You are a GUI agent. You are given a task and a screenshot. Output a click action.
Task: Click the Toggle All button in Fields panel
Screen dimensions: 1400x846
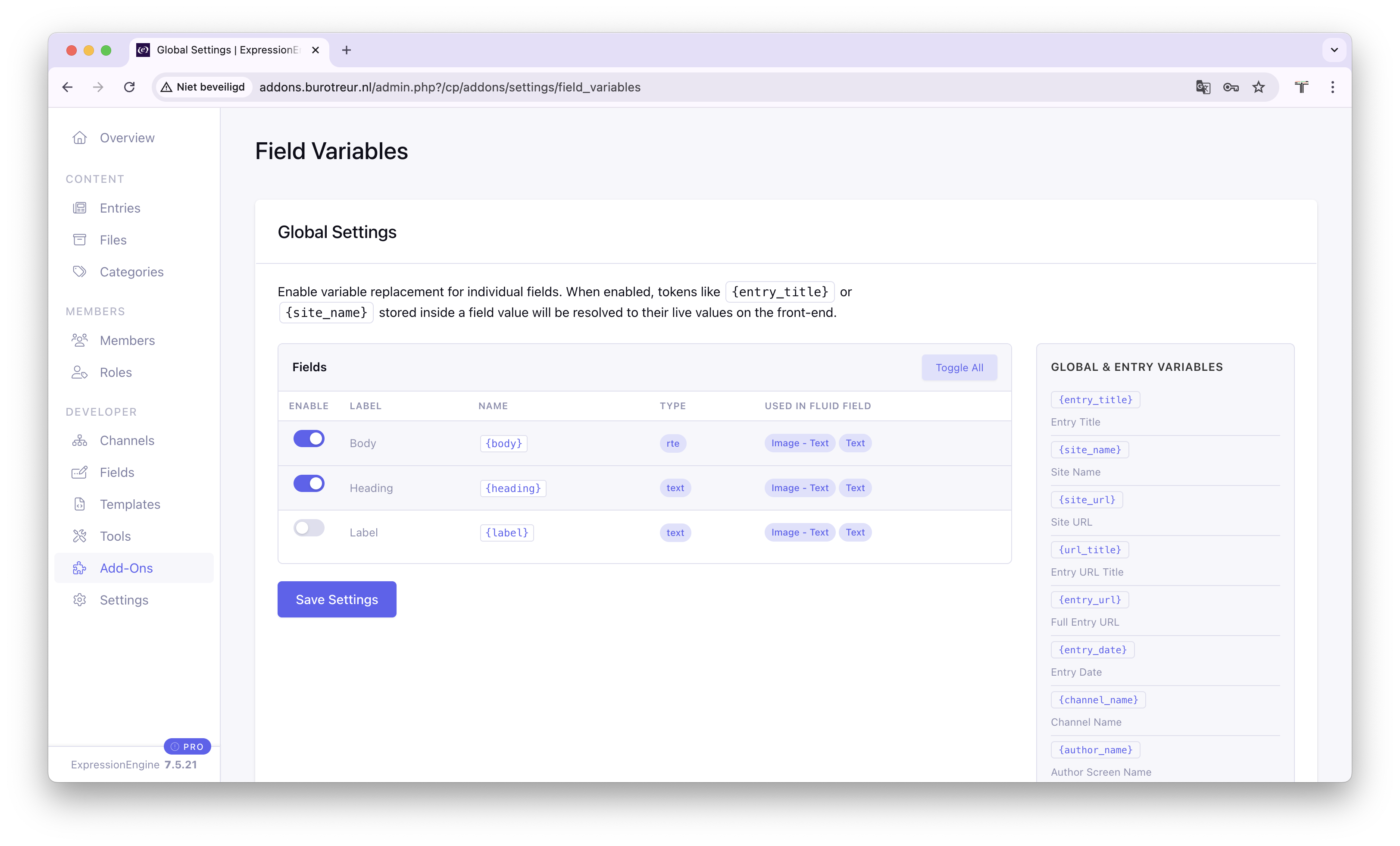point(959,367)
